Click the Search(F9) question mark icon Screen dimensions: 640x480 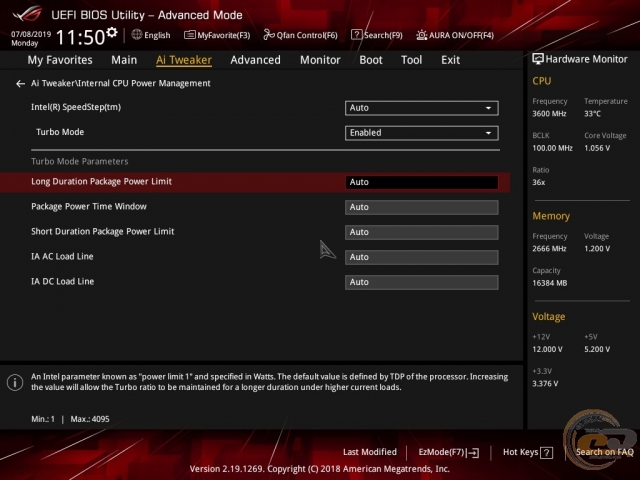[x=356, y=35]
